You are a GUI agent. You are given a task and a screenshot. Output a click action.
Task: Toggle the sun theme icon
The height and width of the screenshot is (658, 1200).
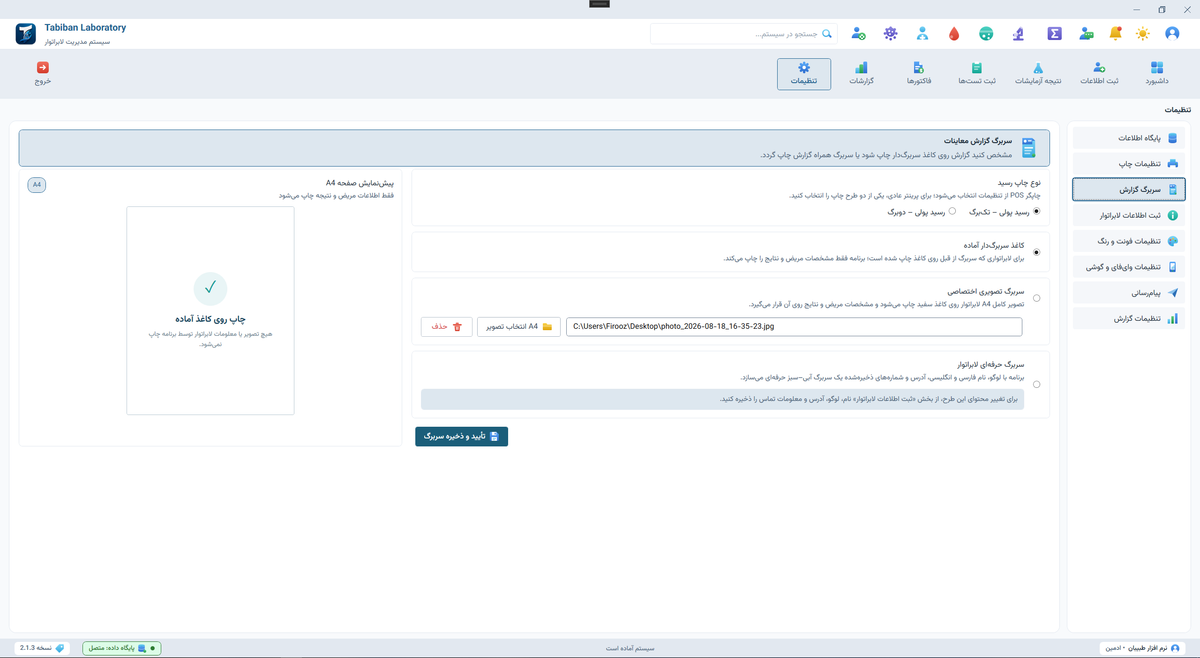1143,33
